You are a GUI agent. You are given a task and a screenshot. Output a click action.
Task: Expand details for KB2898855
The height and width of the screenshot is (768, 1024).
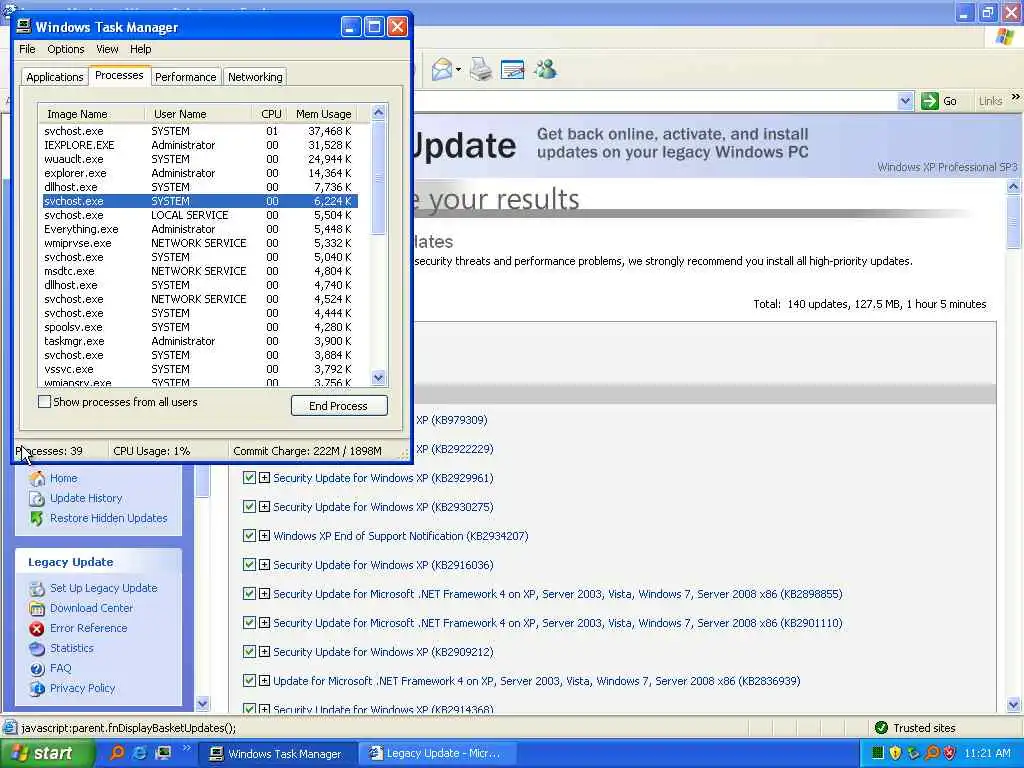(x=264, y=594)
